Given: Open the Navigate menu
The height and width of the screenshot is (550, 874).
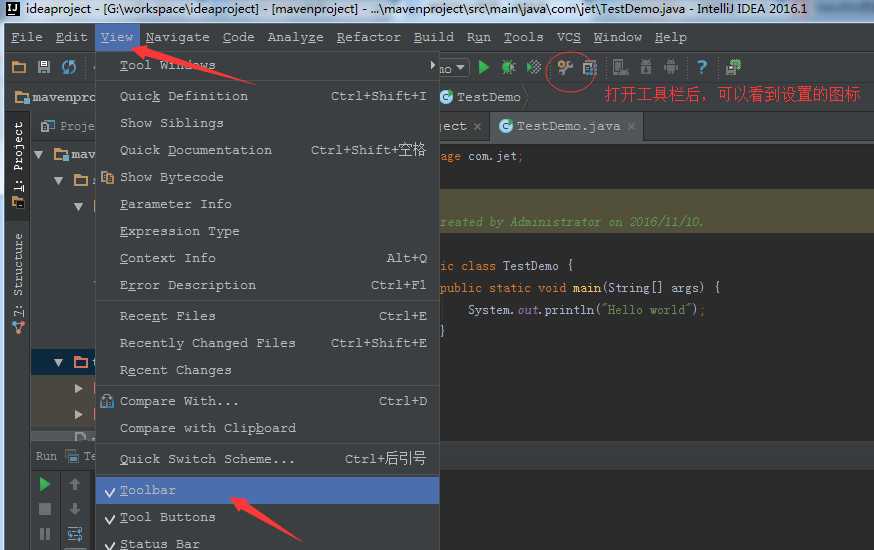Looking at the screenshot, I should [178, 37].
